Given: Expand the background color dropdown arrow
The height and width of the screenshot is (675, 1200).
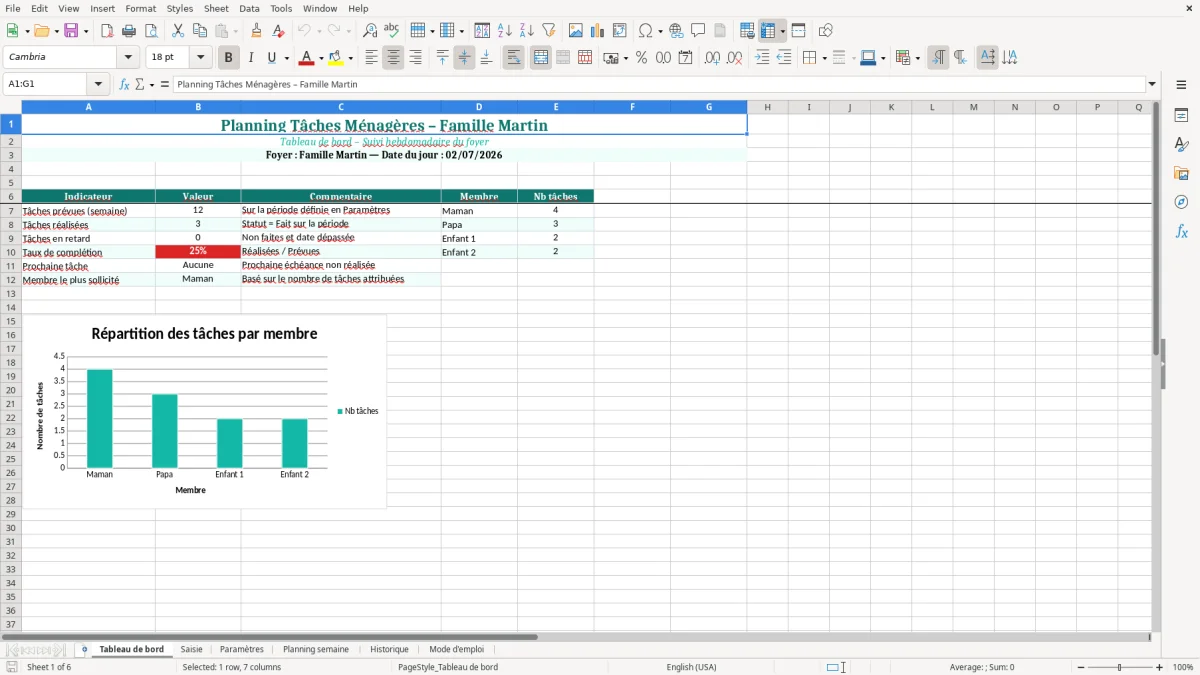Looking at the screenshot, I should pos(350,58).
